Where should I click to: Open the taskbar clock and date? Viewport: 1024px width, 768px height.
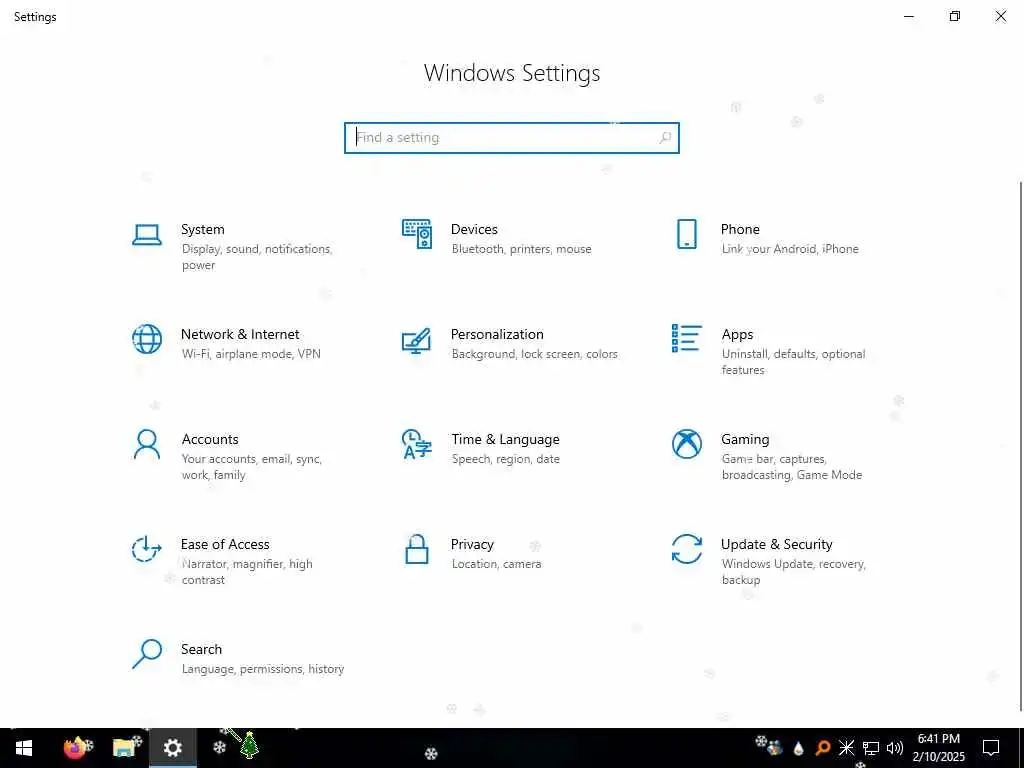[938, 748]
